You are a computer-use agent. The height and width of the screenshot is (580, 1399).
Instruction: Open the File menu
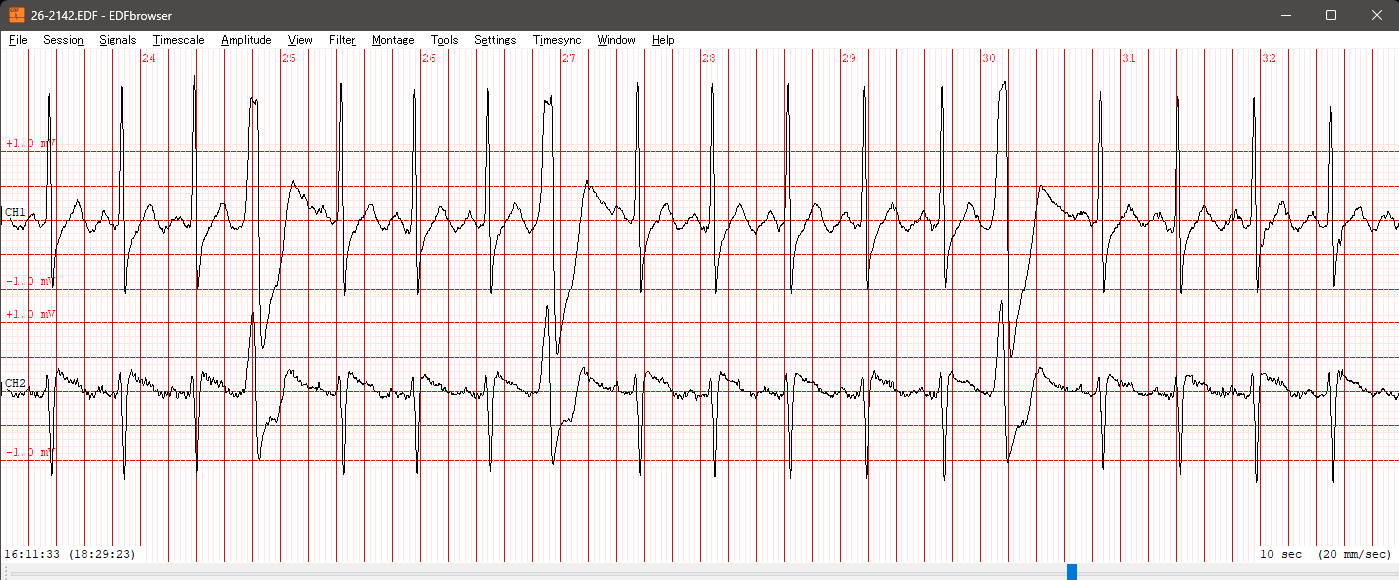[x=18, y=40]
